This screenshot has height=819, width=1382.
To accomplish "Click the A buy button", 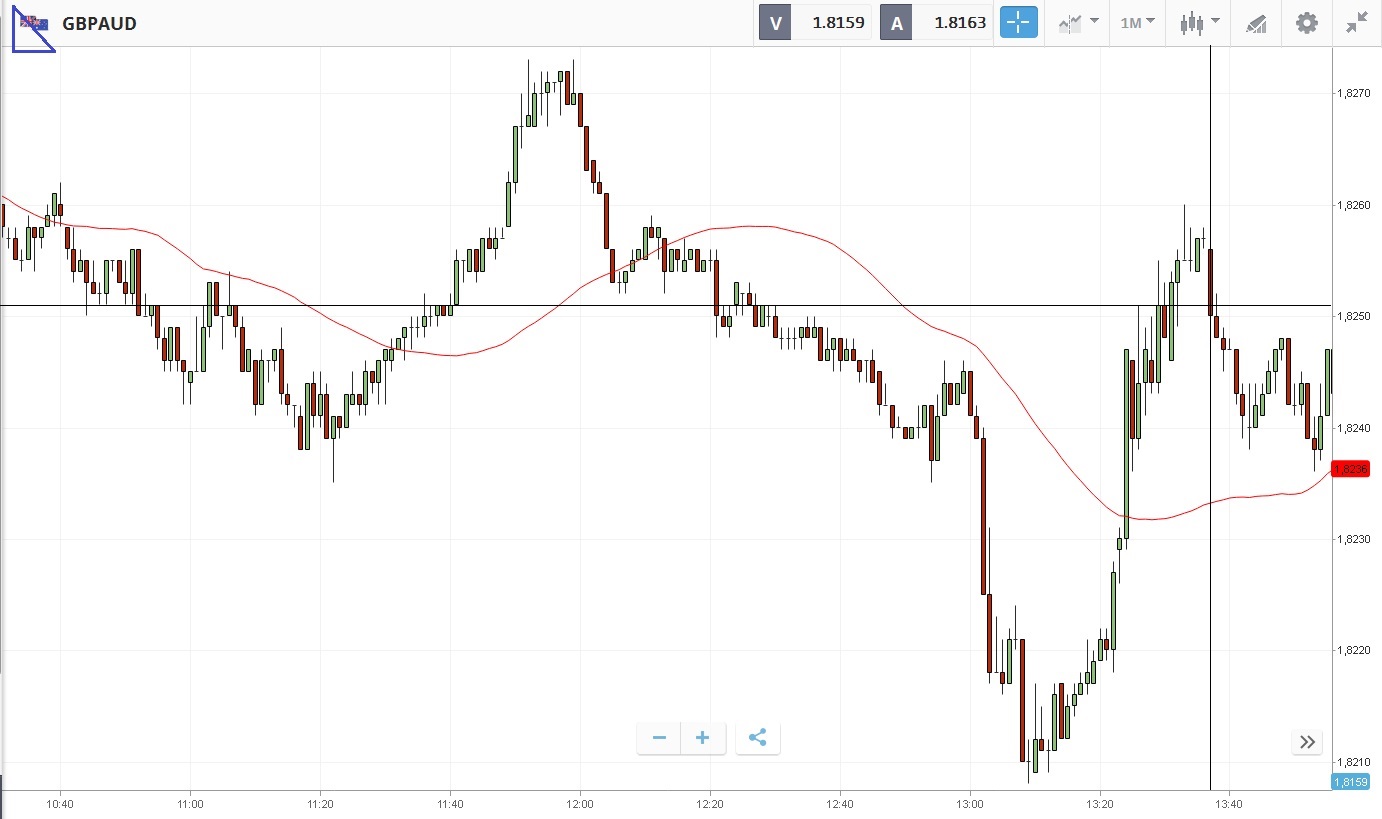I will coord(896,23).
